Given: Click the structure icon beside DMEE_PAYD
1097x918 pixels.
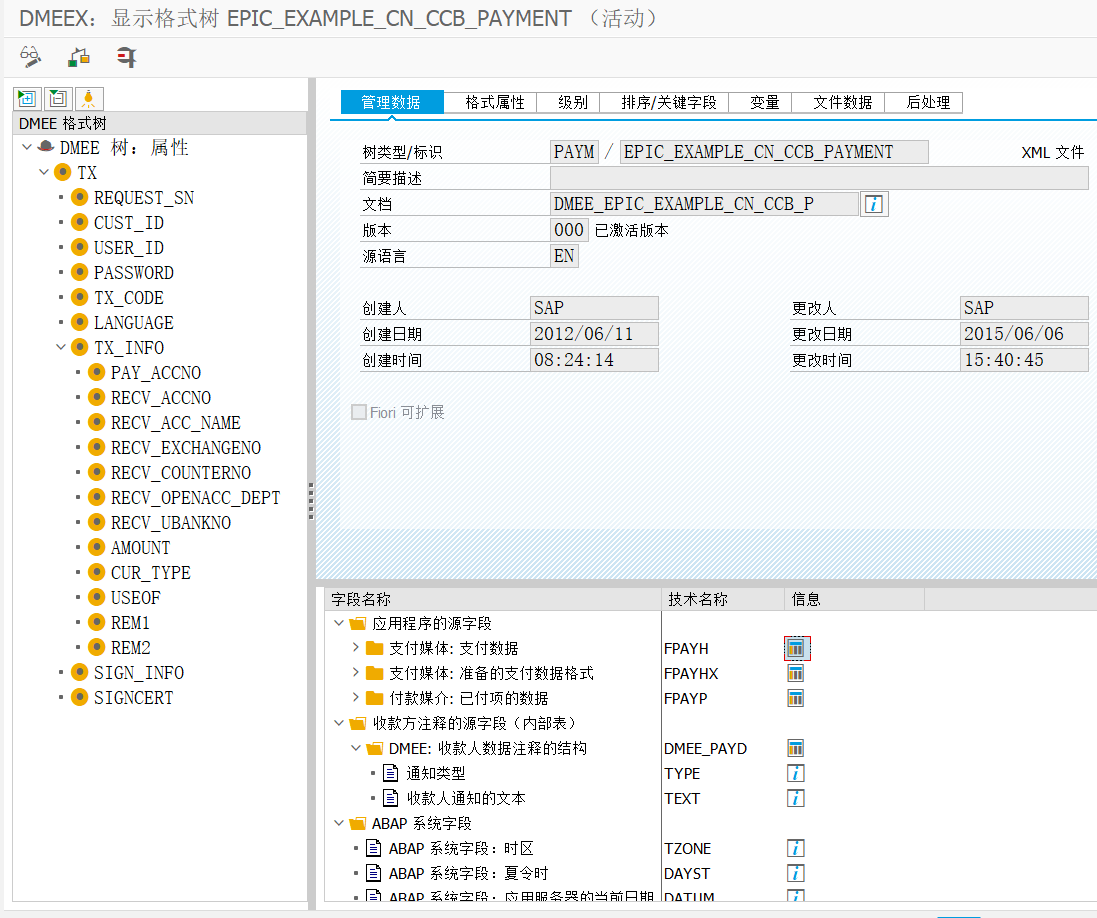Looking at the screenshot, I should [x=795, y=748].
